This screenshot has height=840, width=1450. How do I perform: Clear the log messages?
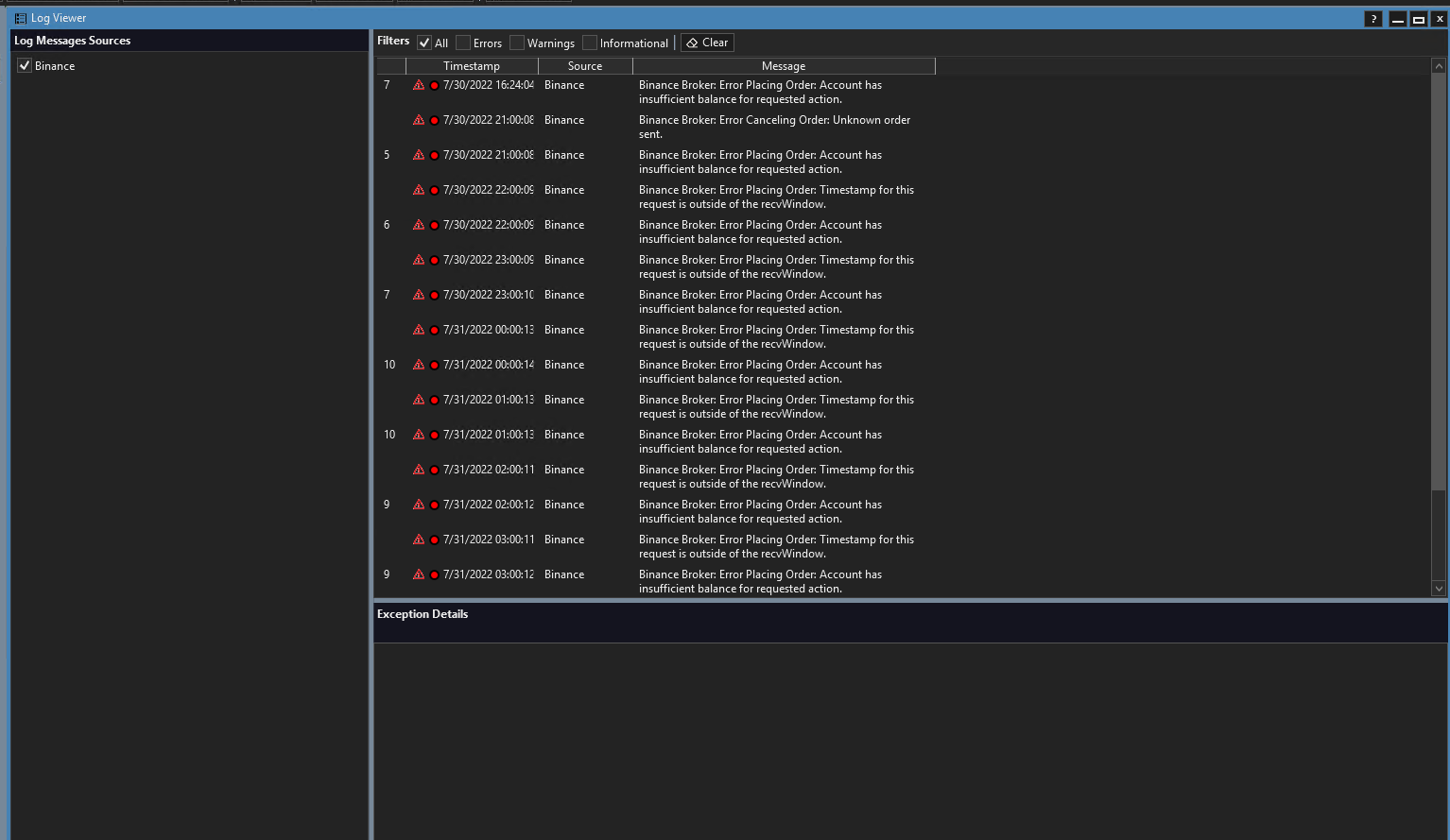point(707,43)
